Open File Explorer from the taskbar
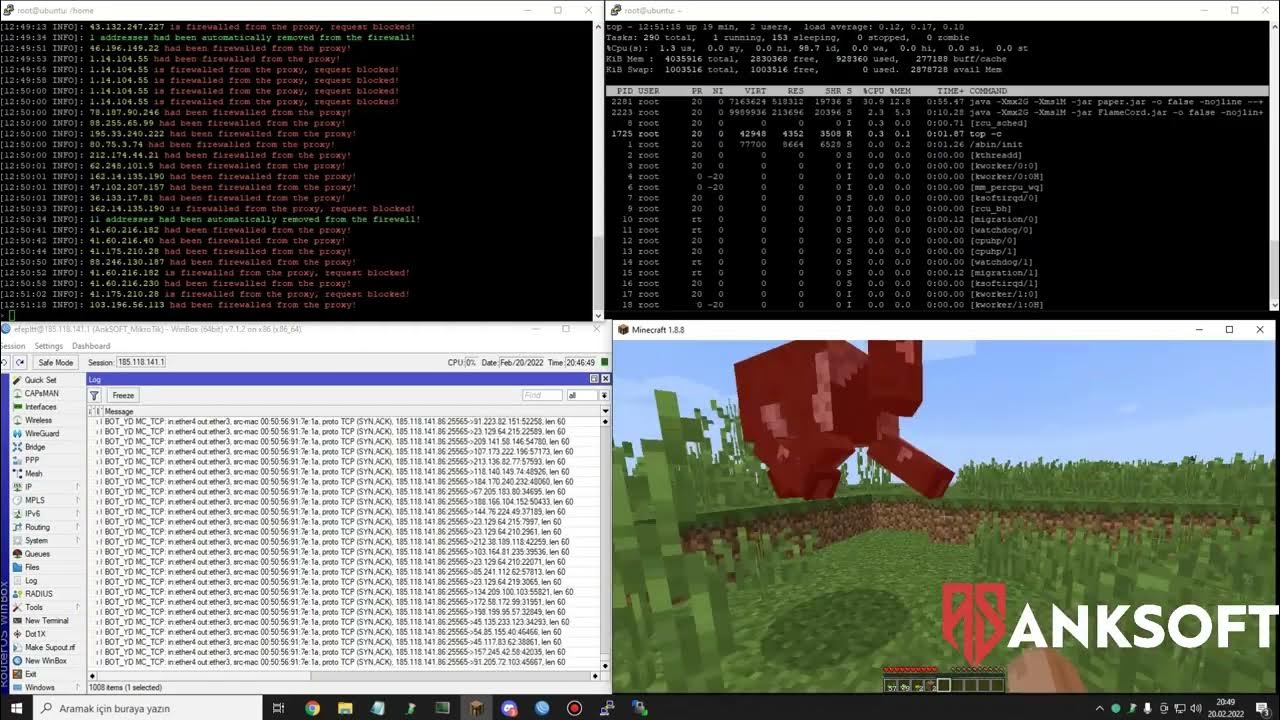The height and width of the screenshot is (720, 1280). [345, 708]
